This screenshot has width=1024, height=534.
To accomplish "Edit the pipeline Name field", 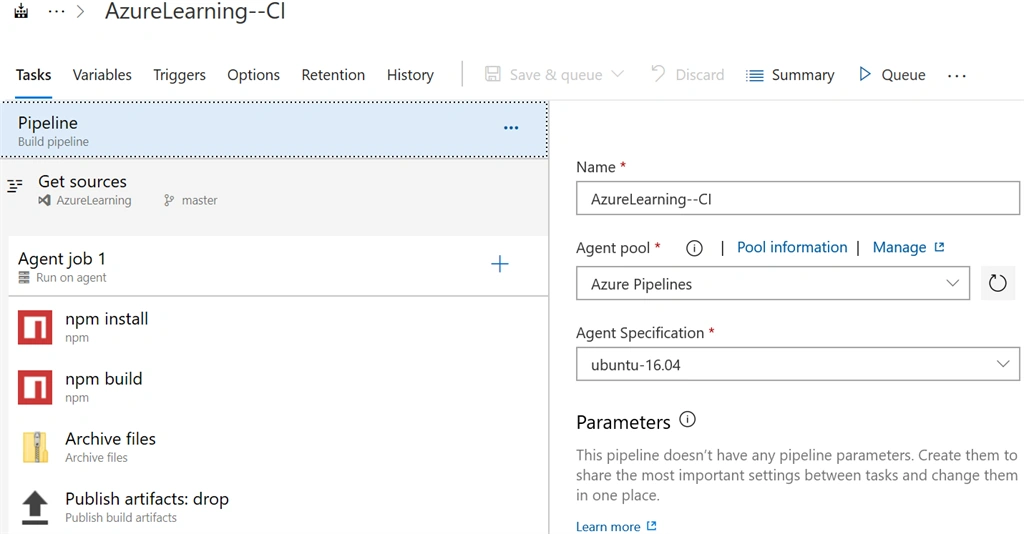I will [797, 198].
